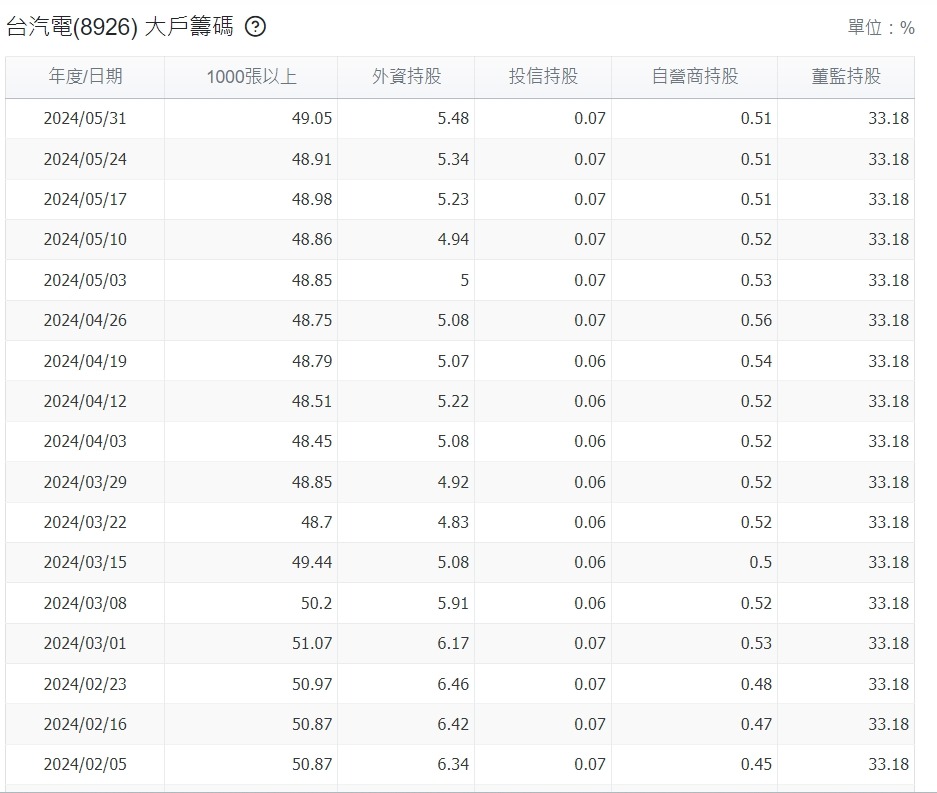This screenshot has height=793, width=937.
Task: Select the 2024/02/05 date cell
Action: click(x=85, y=764)
